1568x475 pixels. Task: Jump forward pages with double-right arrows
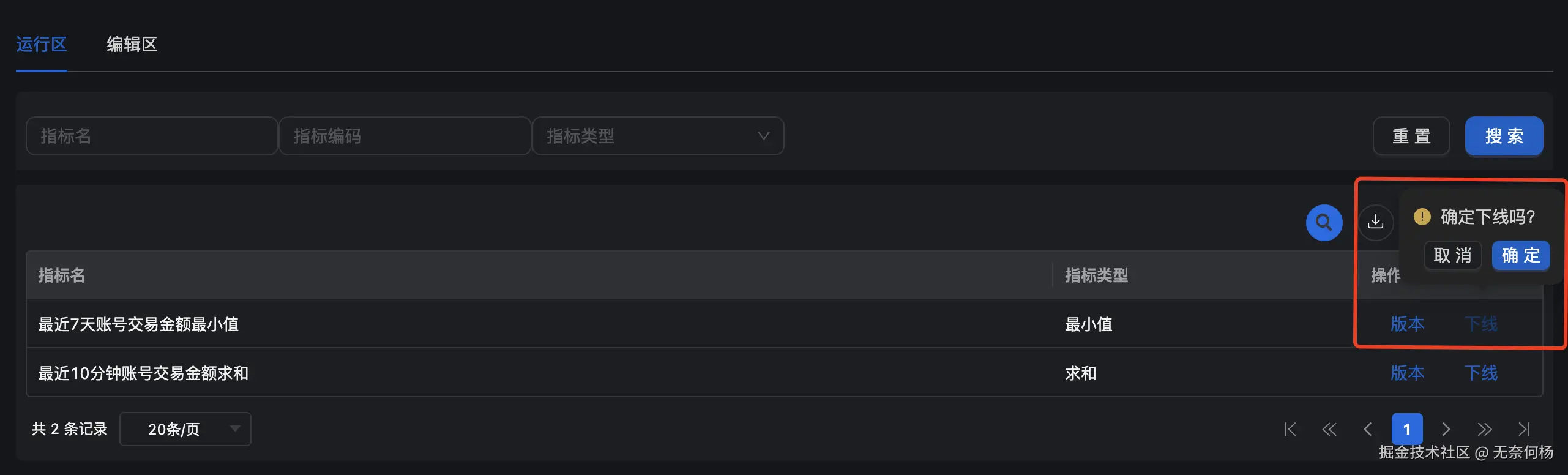point(1484,429)
